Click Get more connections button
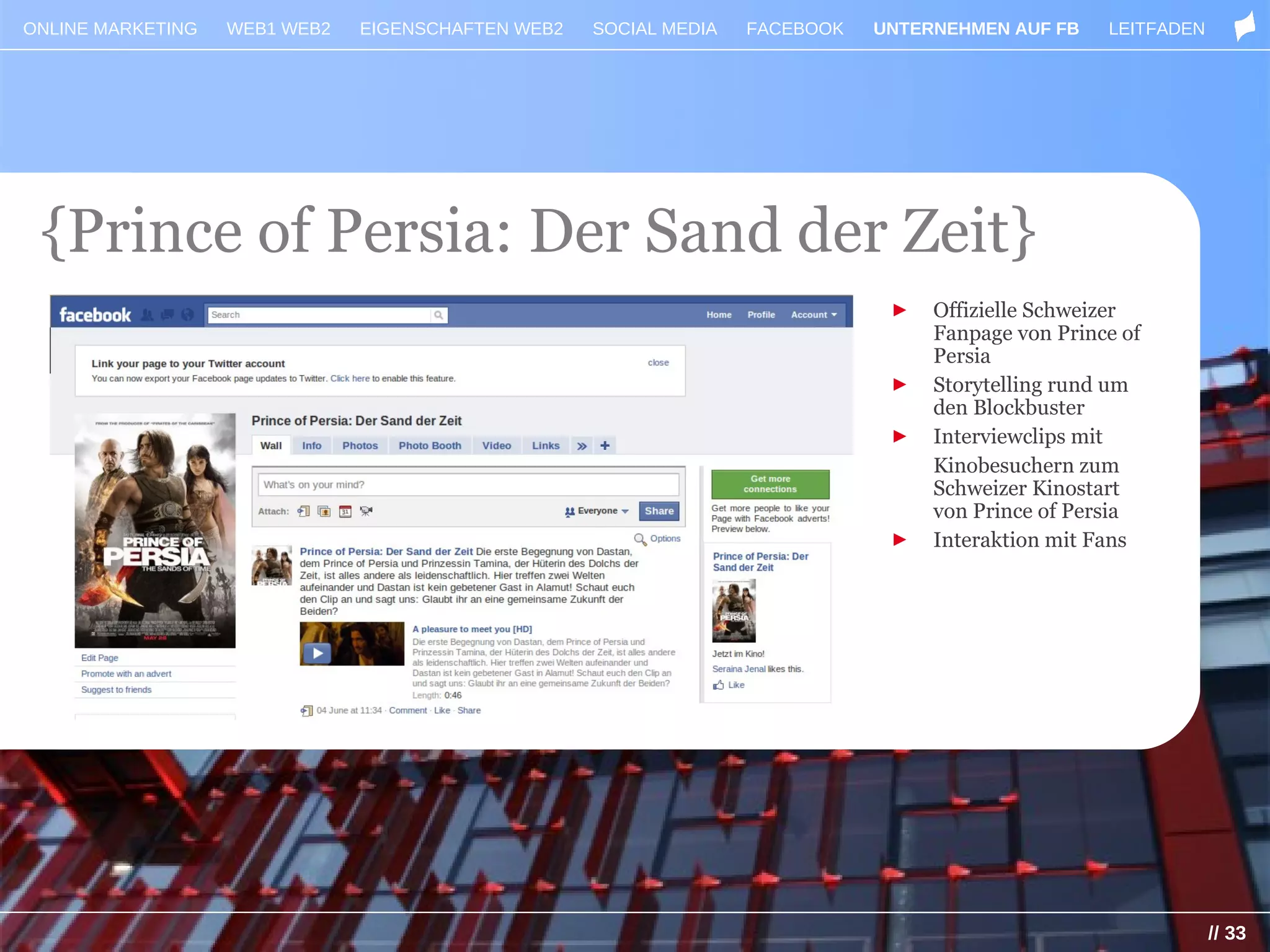 [770, 484]
